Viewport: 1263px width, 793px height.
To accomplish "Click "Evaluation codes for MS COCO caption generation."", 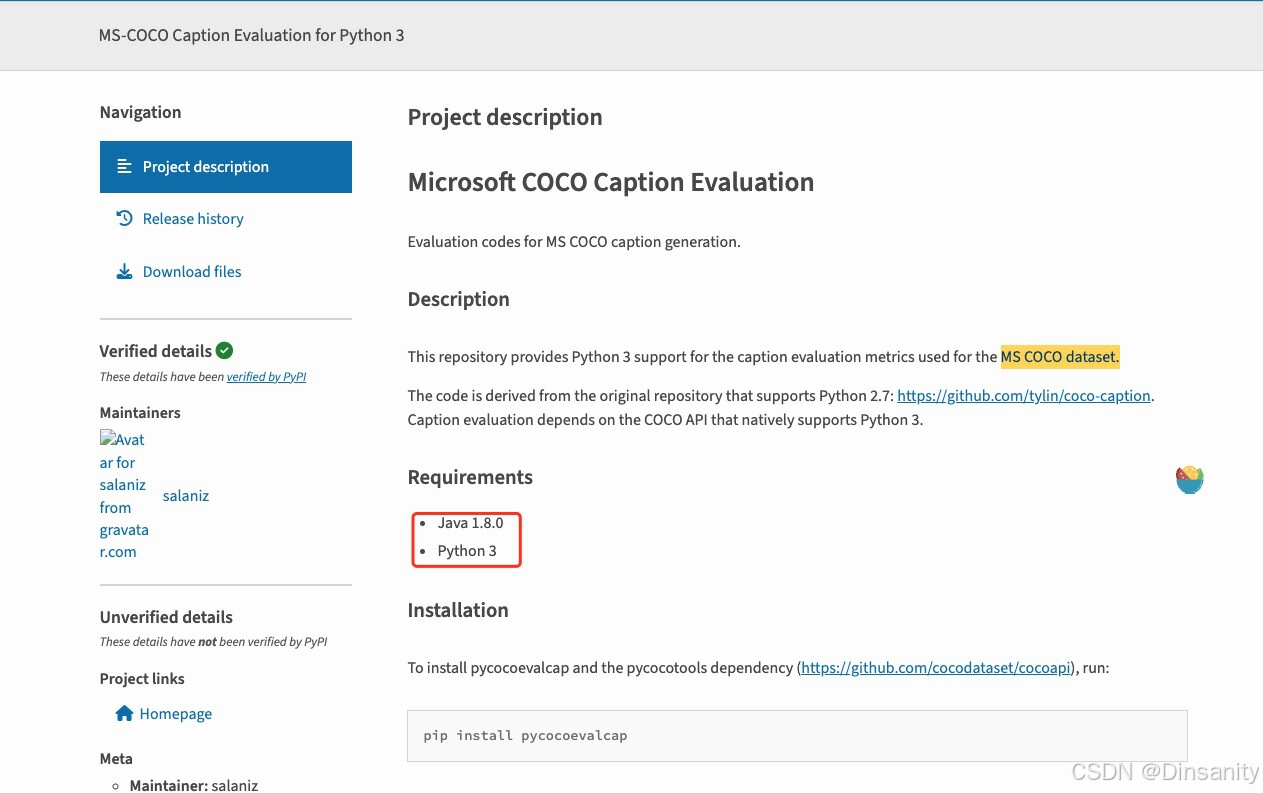I will click(574, 242).
